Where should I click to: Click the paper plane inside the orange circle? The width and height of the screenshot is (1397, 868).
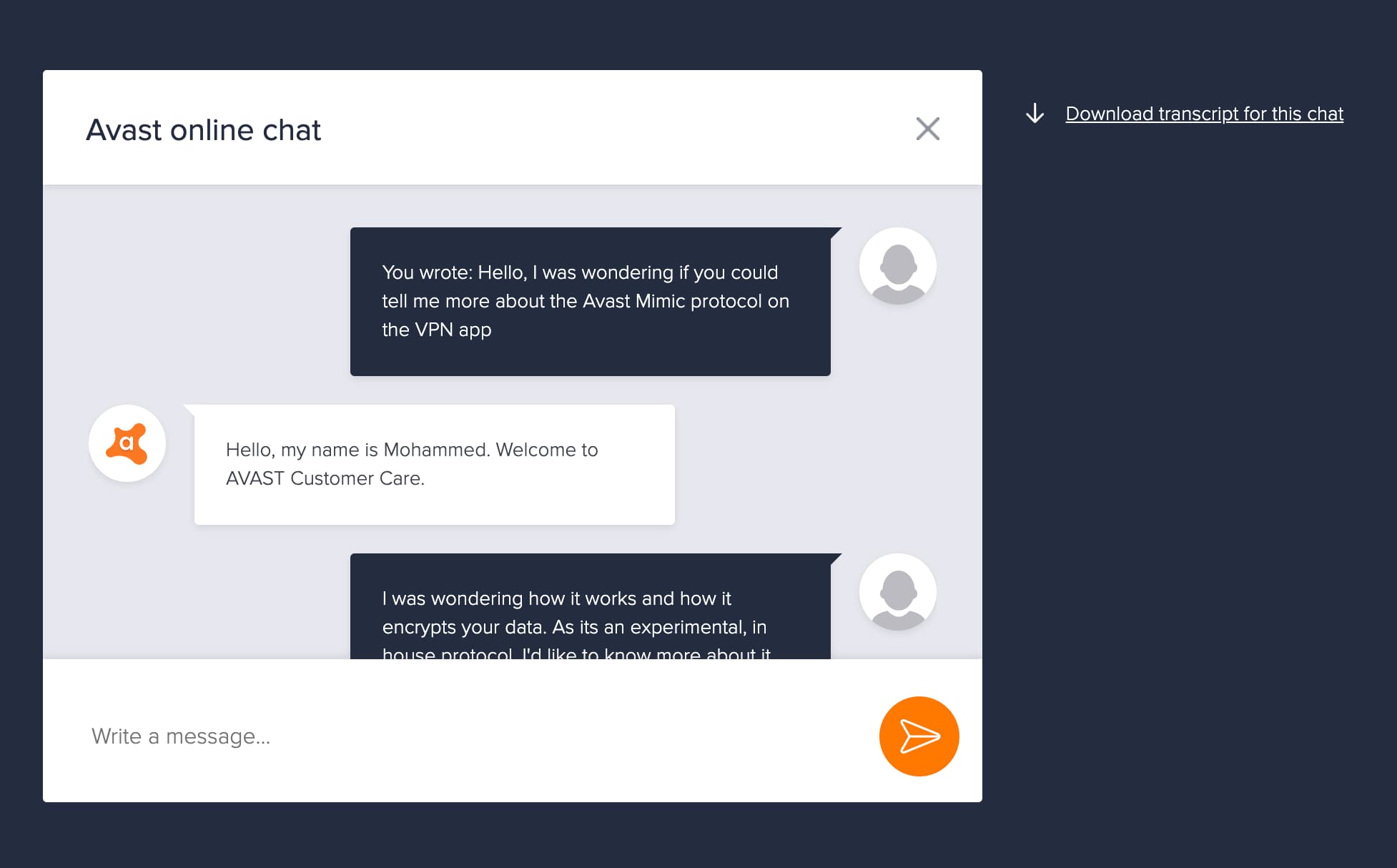(x=919, y=736)
